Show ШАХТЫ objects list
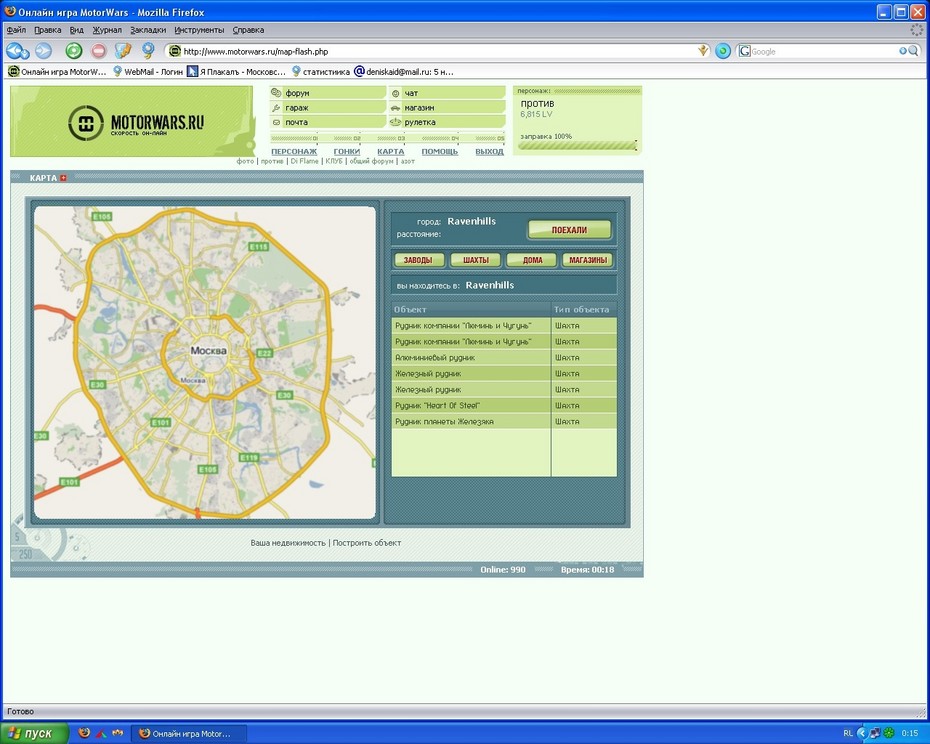The width and height of the screenshot is (930, 744). coord(476,260)
